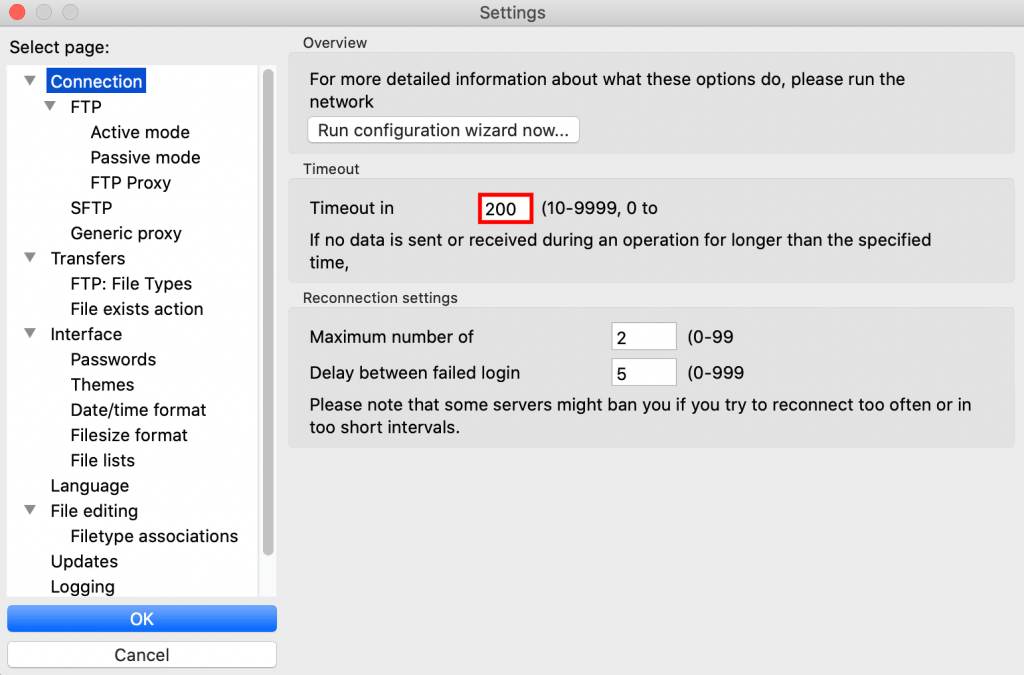The width and height of the screenshot is (1024, 675).
Task: Collapse the Connection tree section
Action: point(29,80)
